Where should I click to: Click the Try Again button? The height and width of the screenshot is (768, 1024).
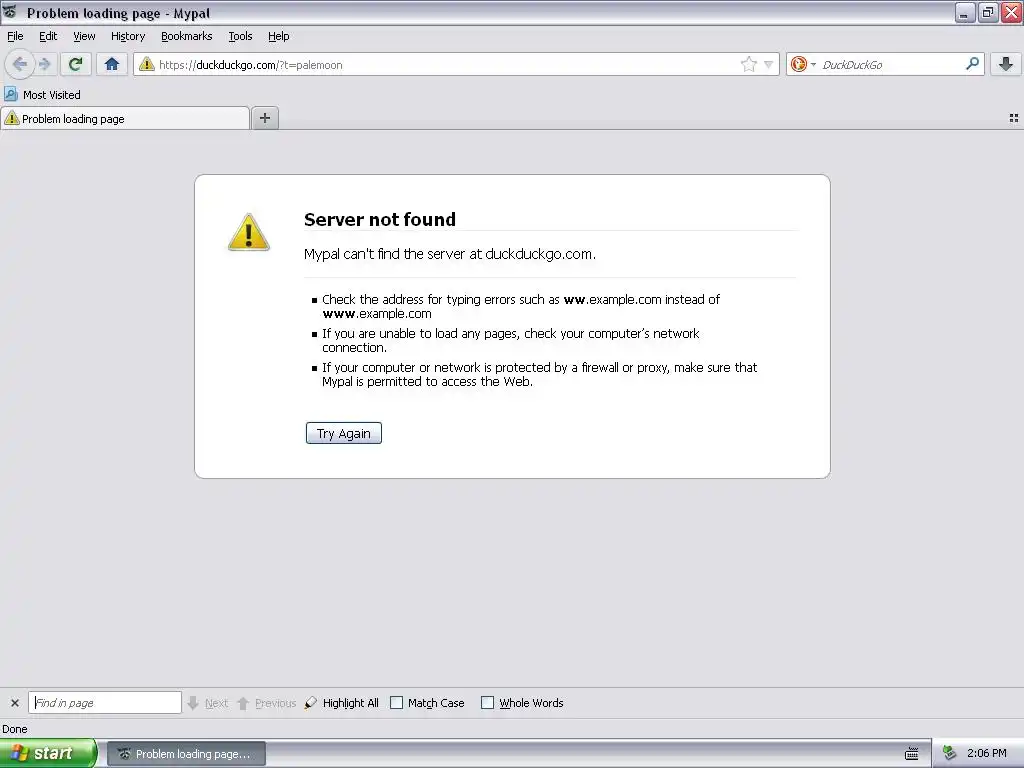click(344, 433)
